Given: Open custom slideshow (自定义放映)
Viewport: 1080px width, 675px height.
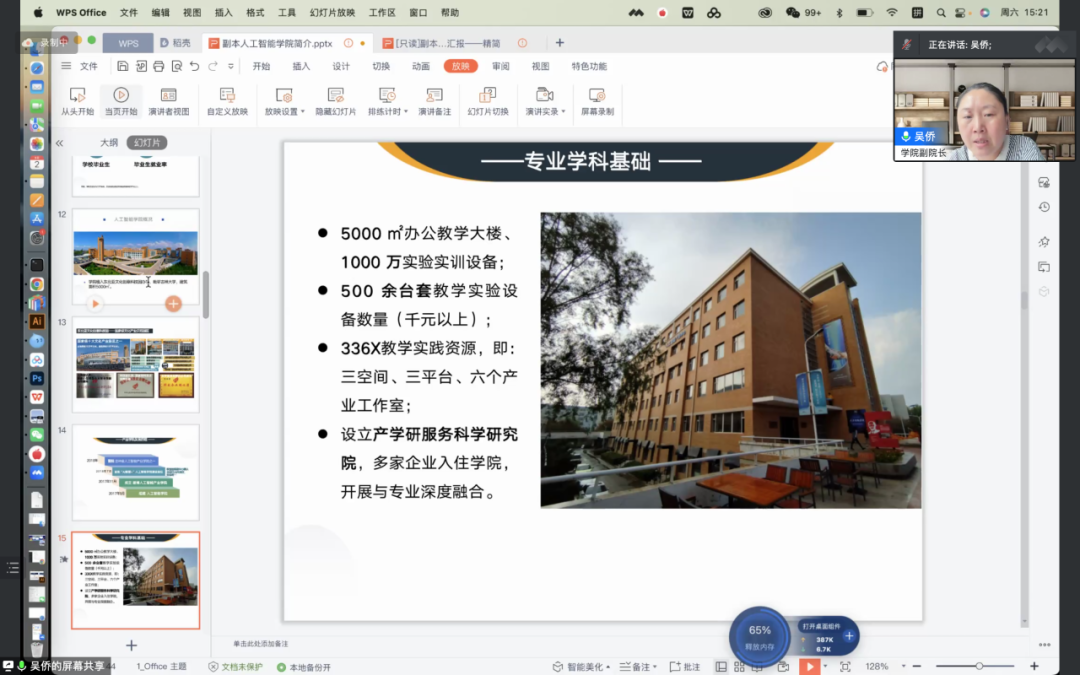Looking at the screenshot, I should [227, 101].
